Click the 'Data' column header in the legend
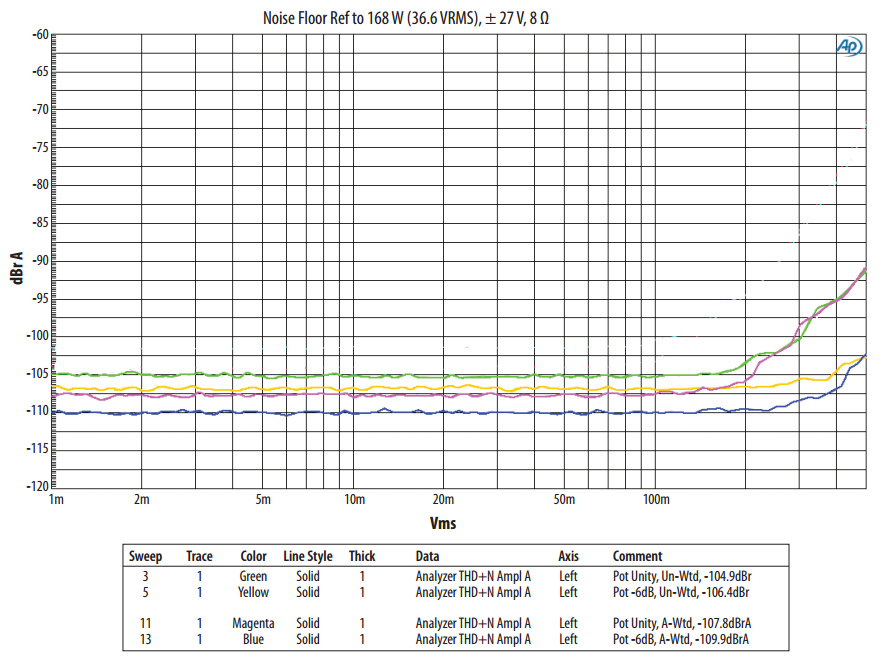The image size is (883, 668). tap(428, 556)
